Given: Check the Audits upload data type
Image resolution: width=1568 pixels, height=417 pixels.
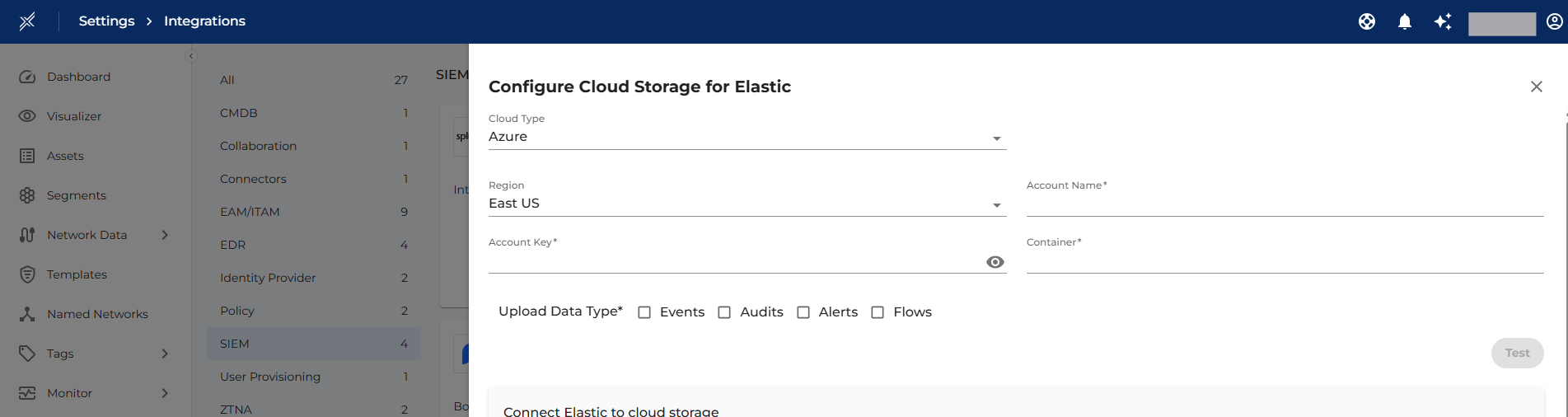Looking at the screenshot, I should coord(724,312).
